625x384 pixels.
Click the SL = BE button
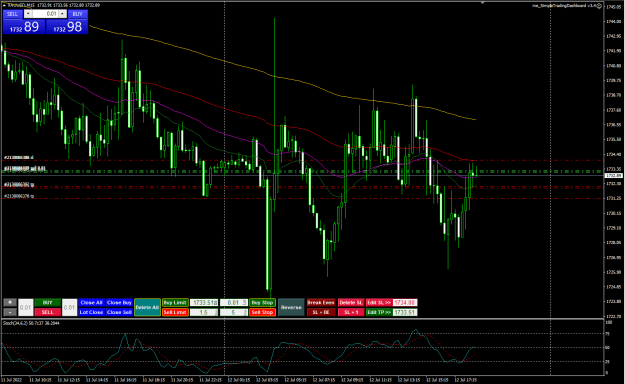[x=321, y=312]
